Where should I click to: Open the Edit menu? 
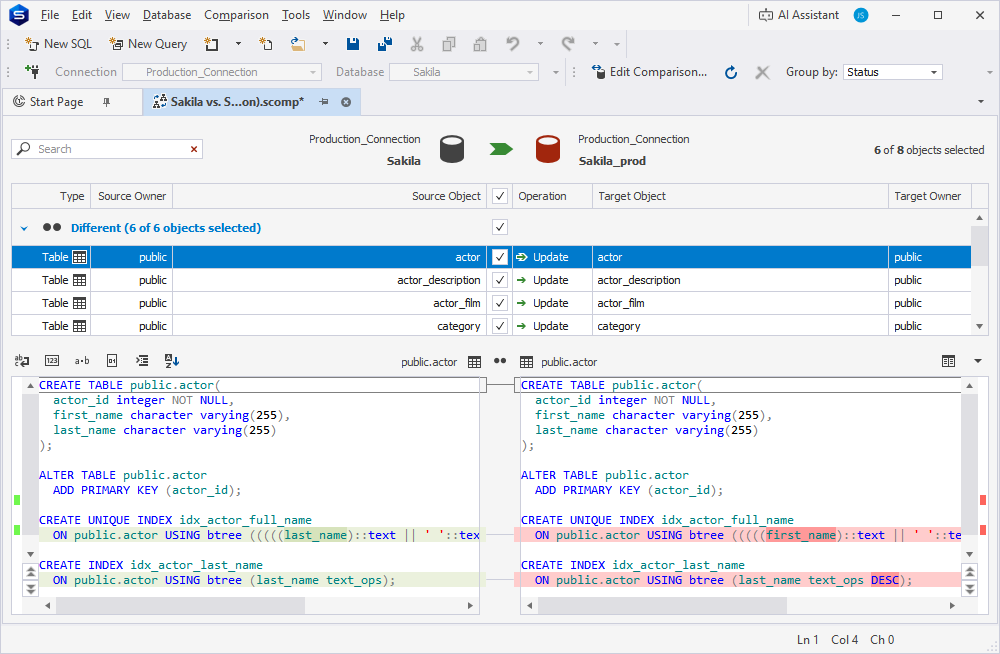[x=82, y=15]
